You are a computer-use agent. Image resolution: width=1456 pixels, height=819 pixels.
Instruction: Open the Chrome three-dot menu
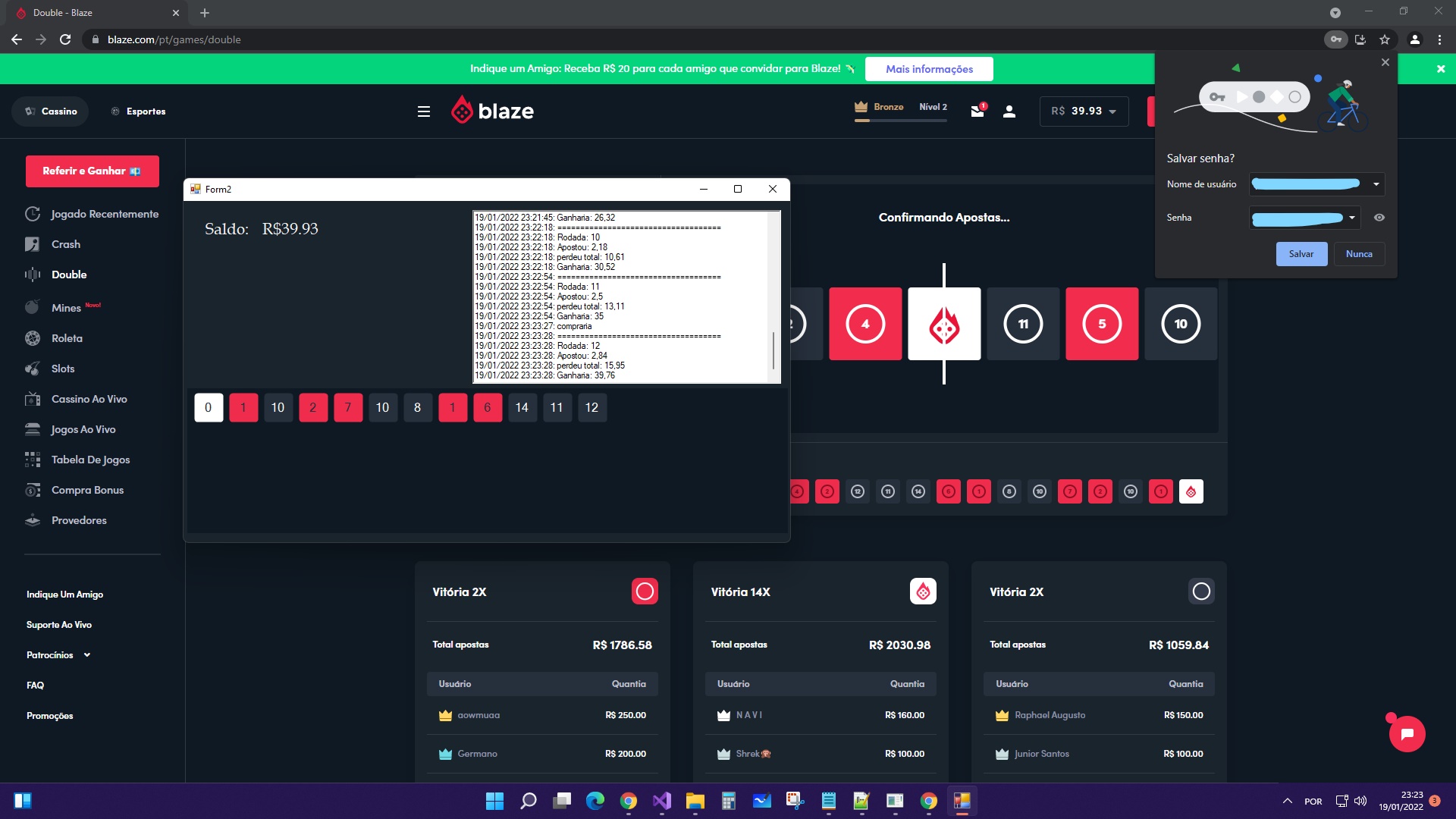(1439, 39)
